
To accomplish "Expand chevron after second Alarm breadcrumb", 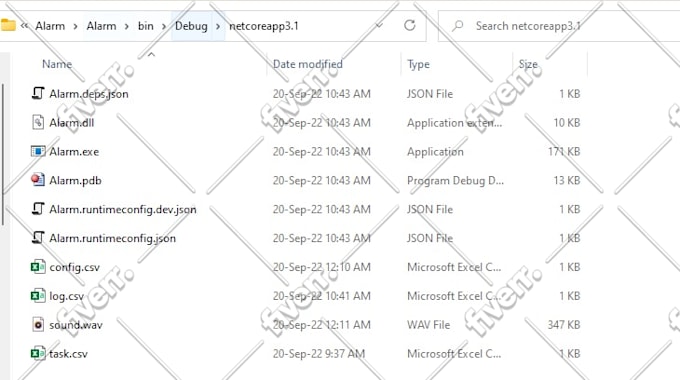I will [x=127, y=26].
